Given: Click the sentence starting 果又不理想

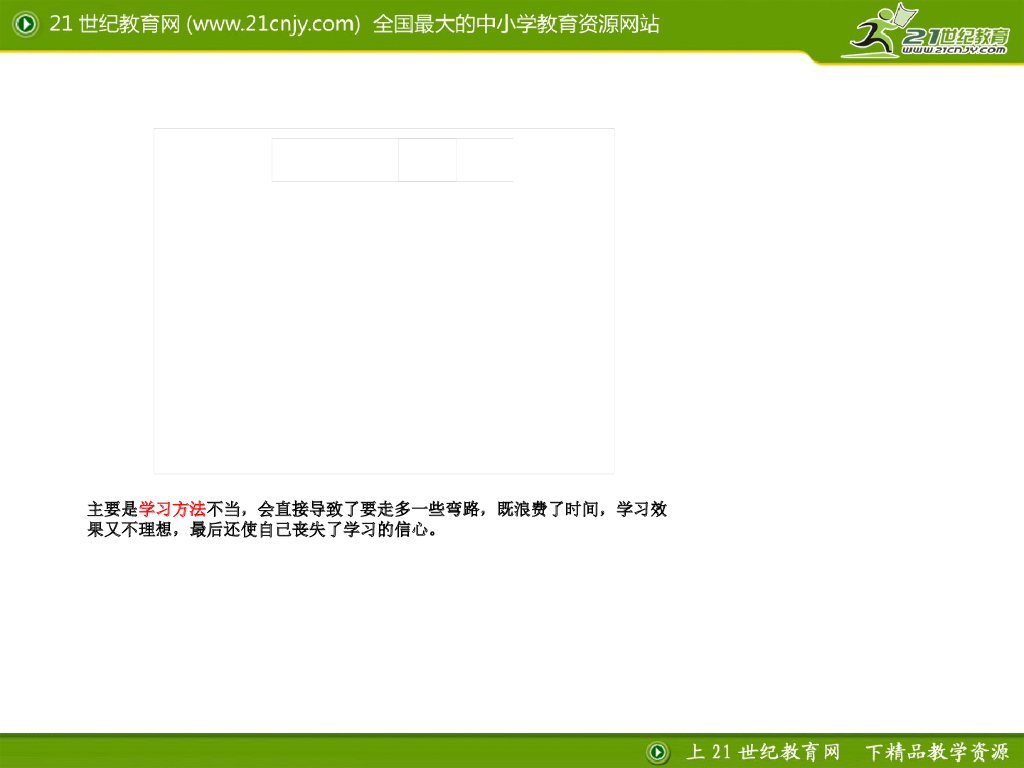Looking at the screenshot, I should pyautogui.click(x=262, y=530).
